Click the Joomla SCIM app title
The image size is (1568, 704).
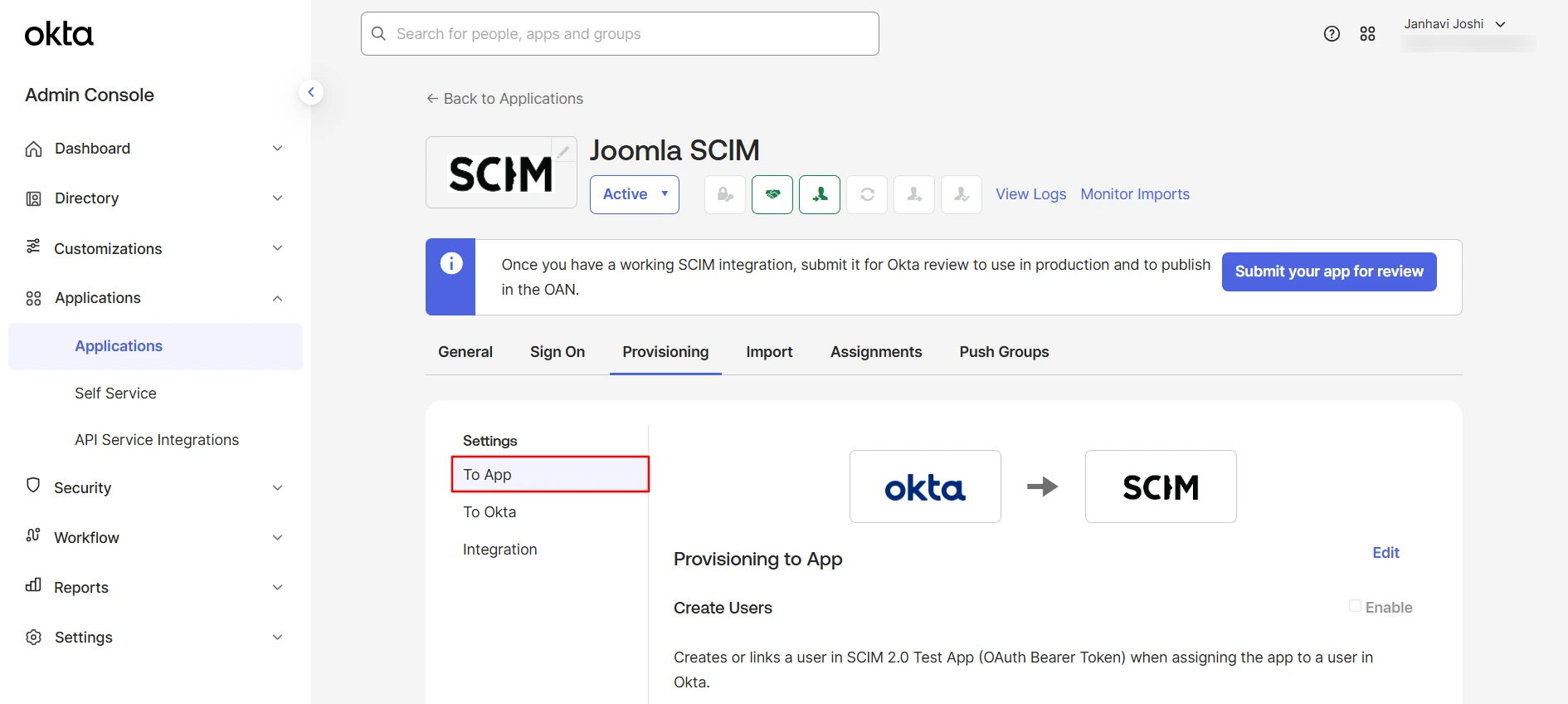[x=674, y=150]
